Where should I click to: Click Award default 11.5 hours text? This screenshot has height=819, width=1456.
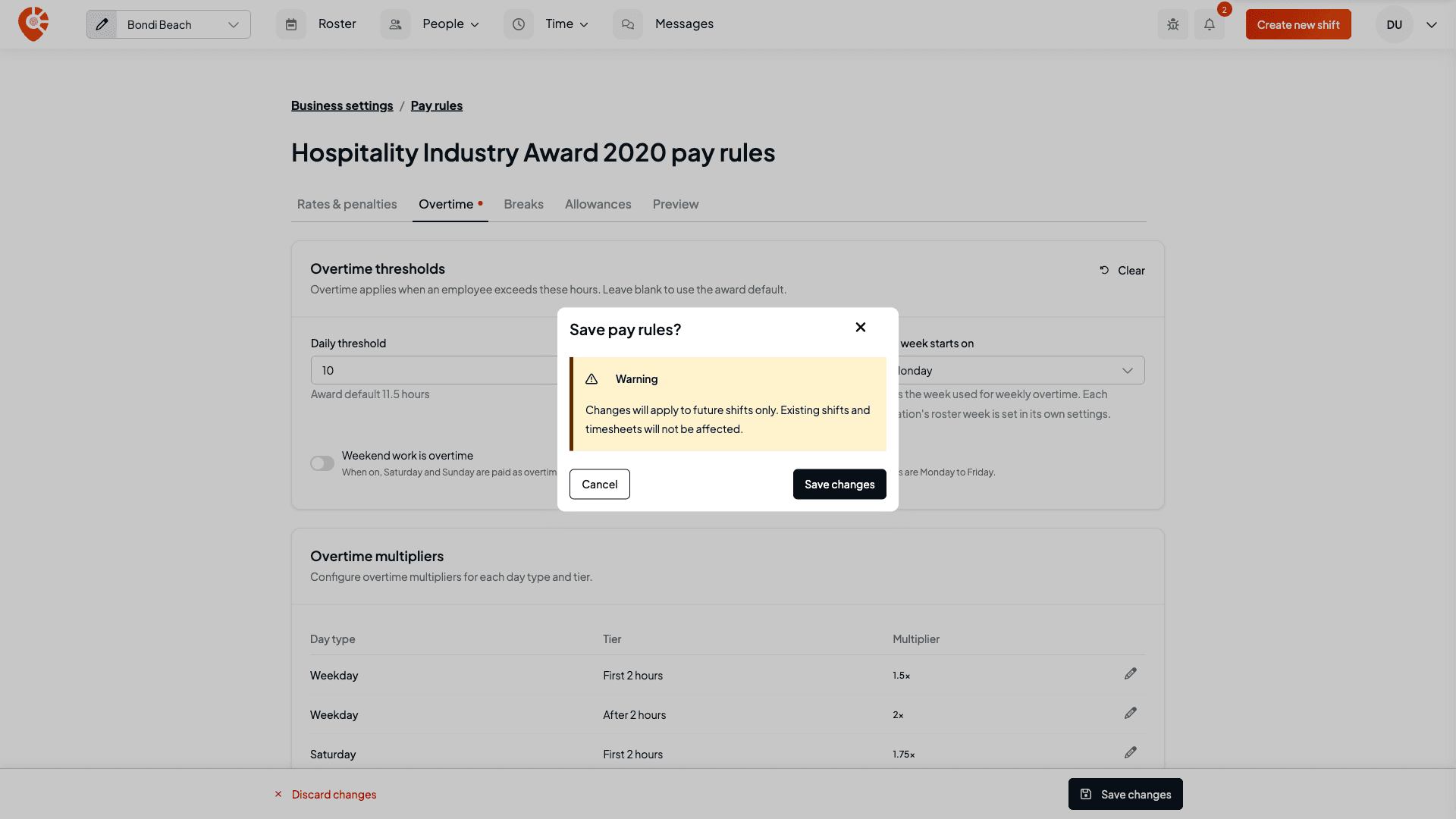pos(370,394)
